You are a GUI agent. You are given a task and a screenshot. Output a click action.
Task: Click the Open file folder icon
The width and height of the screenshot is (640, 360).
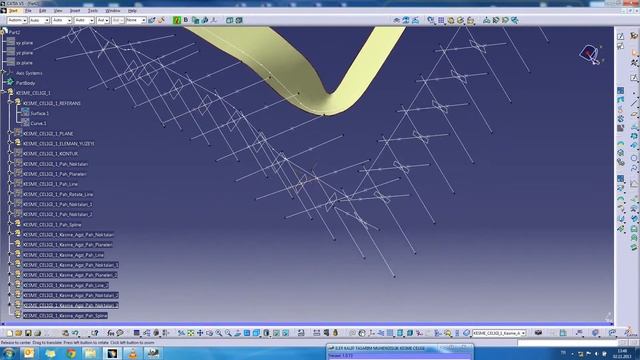pos(19,333)
